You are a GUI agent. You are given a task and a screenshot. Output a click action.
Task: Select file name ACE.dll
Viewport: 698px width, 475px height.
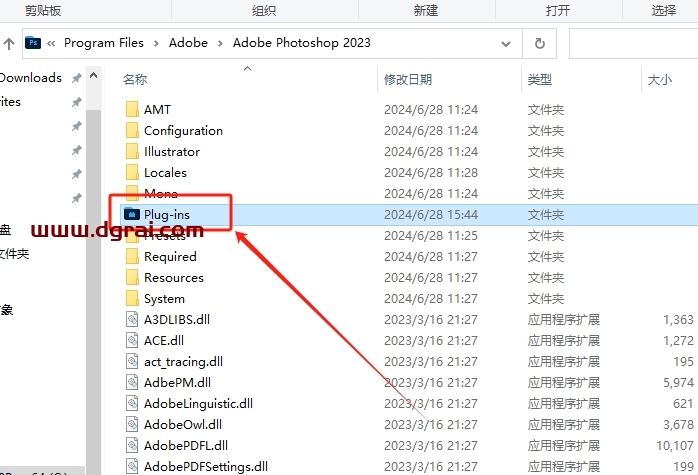point(164,340)
